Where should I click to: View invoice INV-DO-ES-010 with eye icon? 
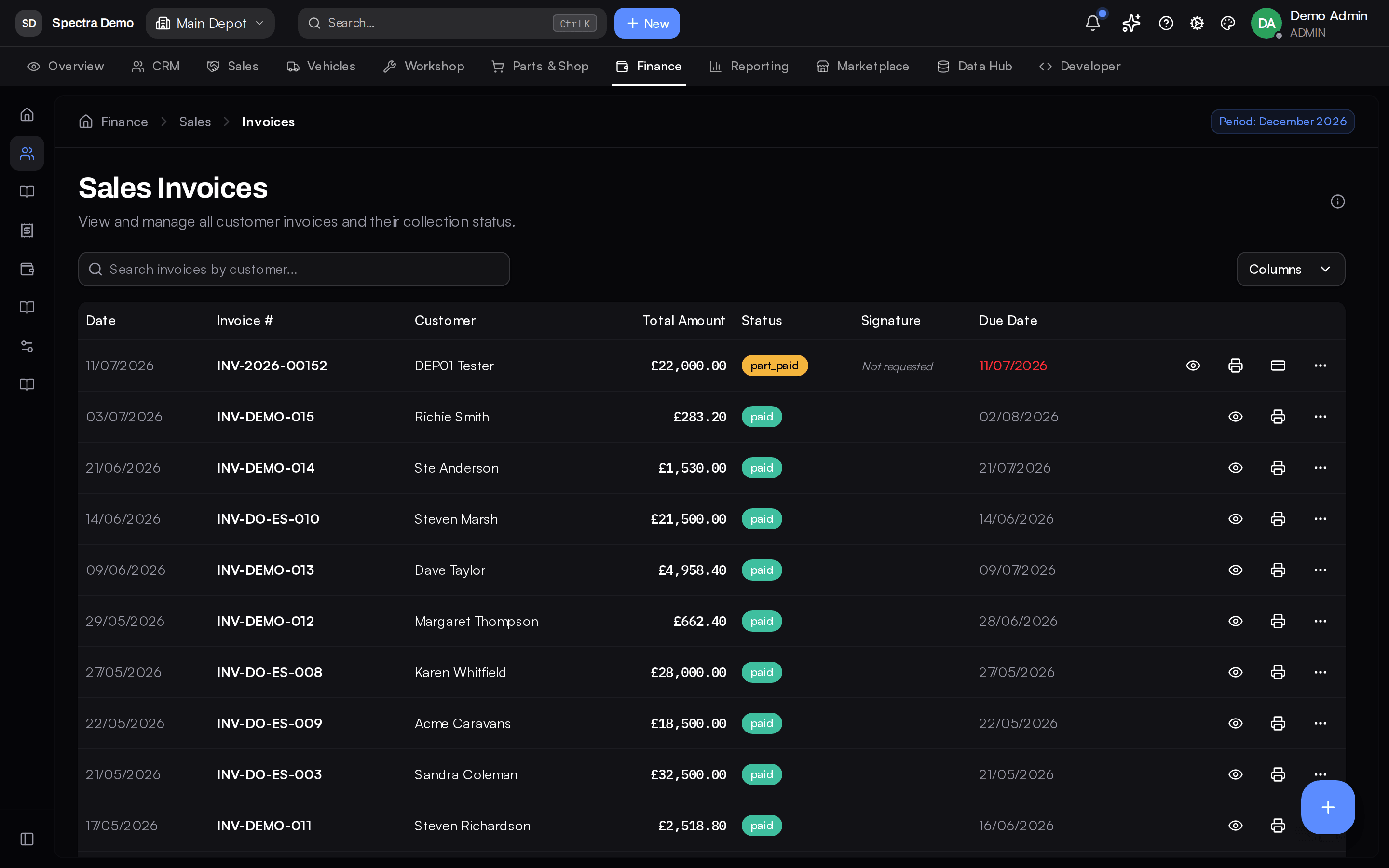pyautogui.click(x=1235, y=519)
